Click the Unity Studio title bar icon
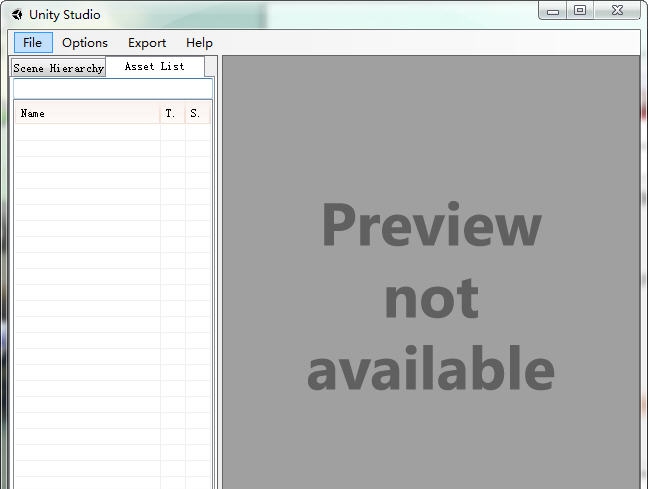The height and width of the screenshot is (489, 648). pyautogui.click(x=17, y=15)
